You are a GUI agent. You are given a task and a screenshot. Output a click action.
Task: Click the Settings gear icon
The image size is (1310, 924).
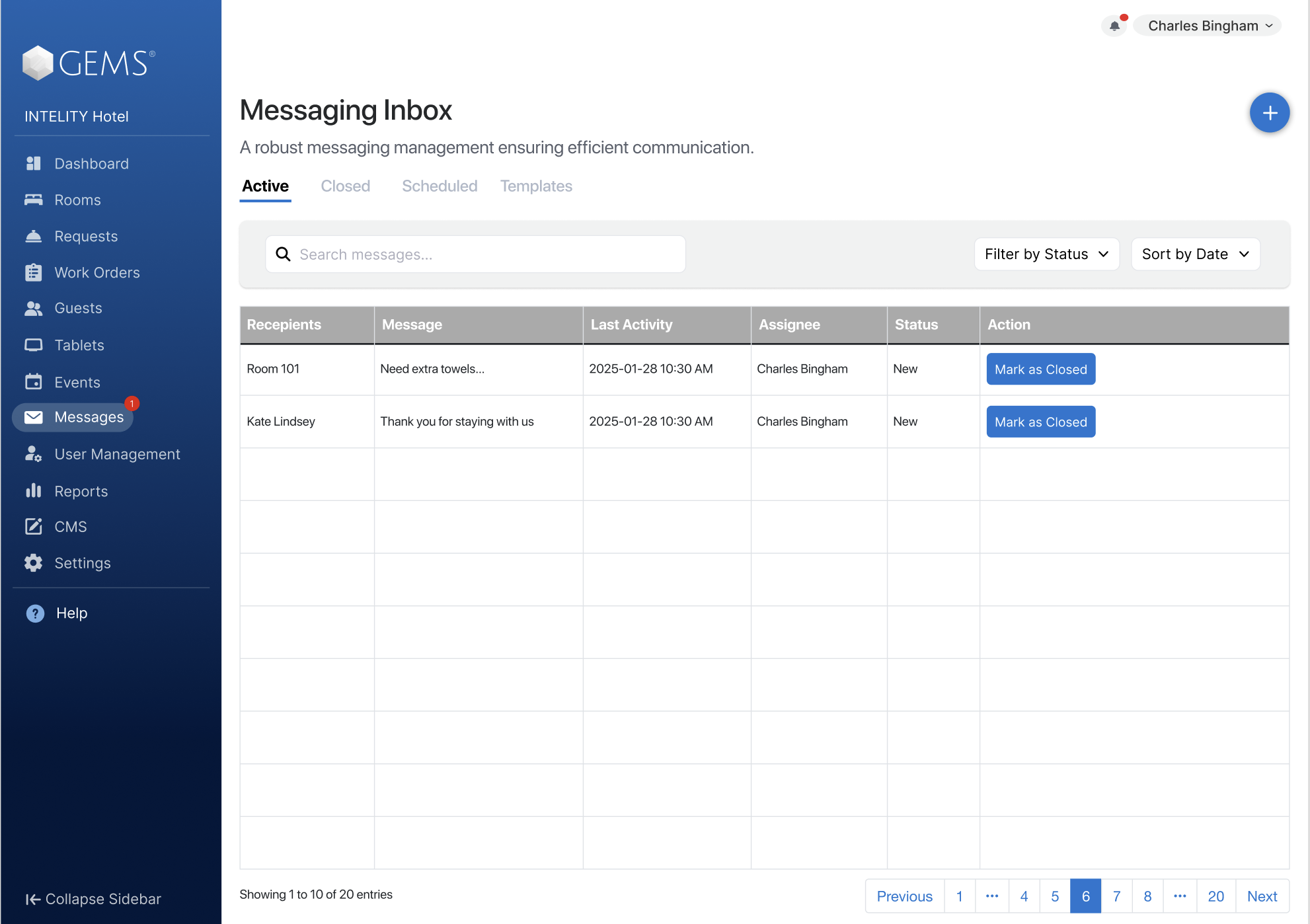[x=34, y=563]
